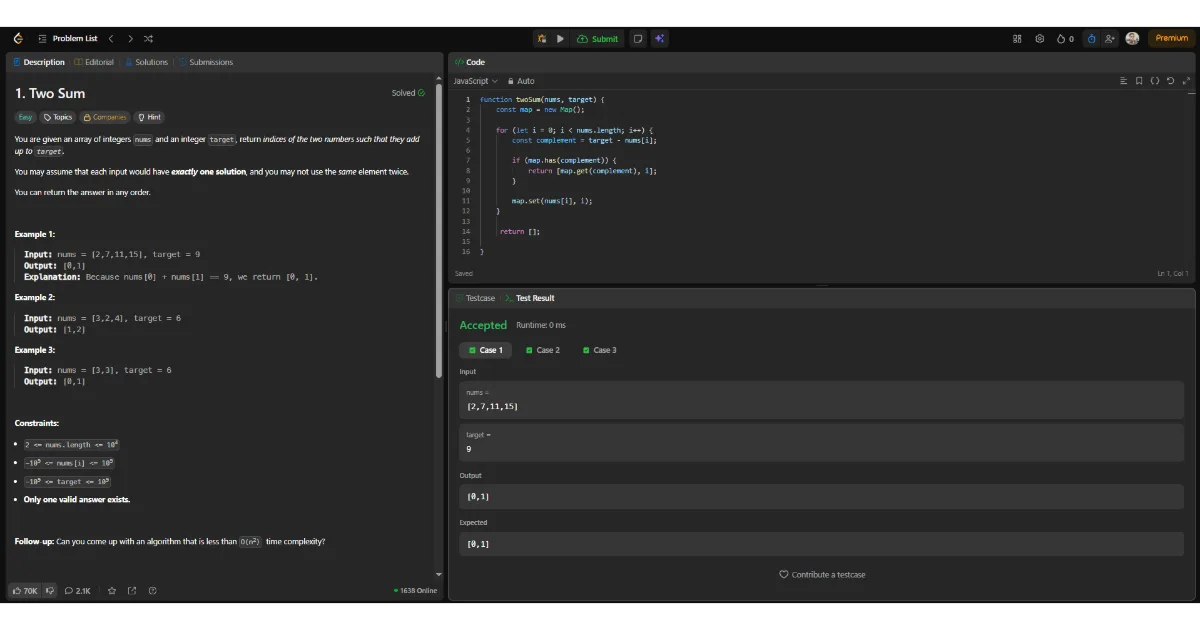Switch to the Editorial tab
1200x630 pixels.
point(94,62)
